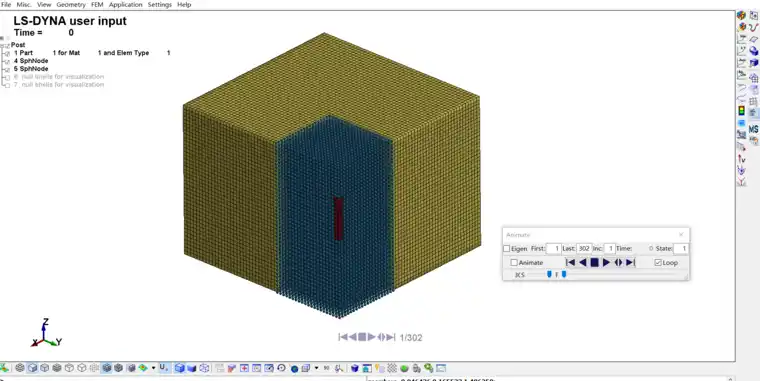Open dropdown arrow beside colorful diamond icon
This screenshot has height=381, width=760.
click(x=154, y=368)
